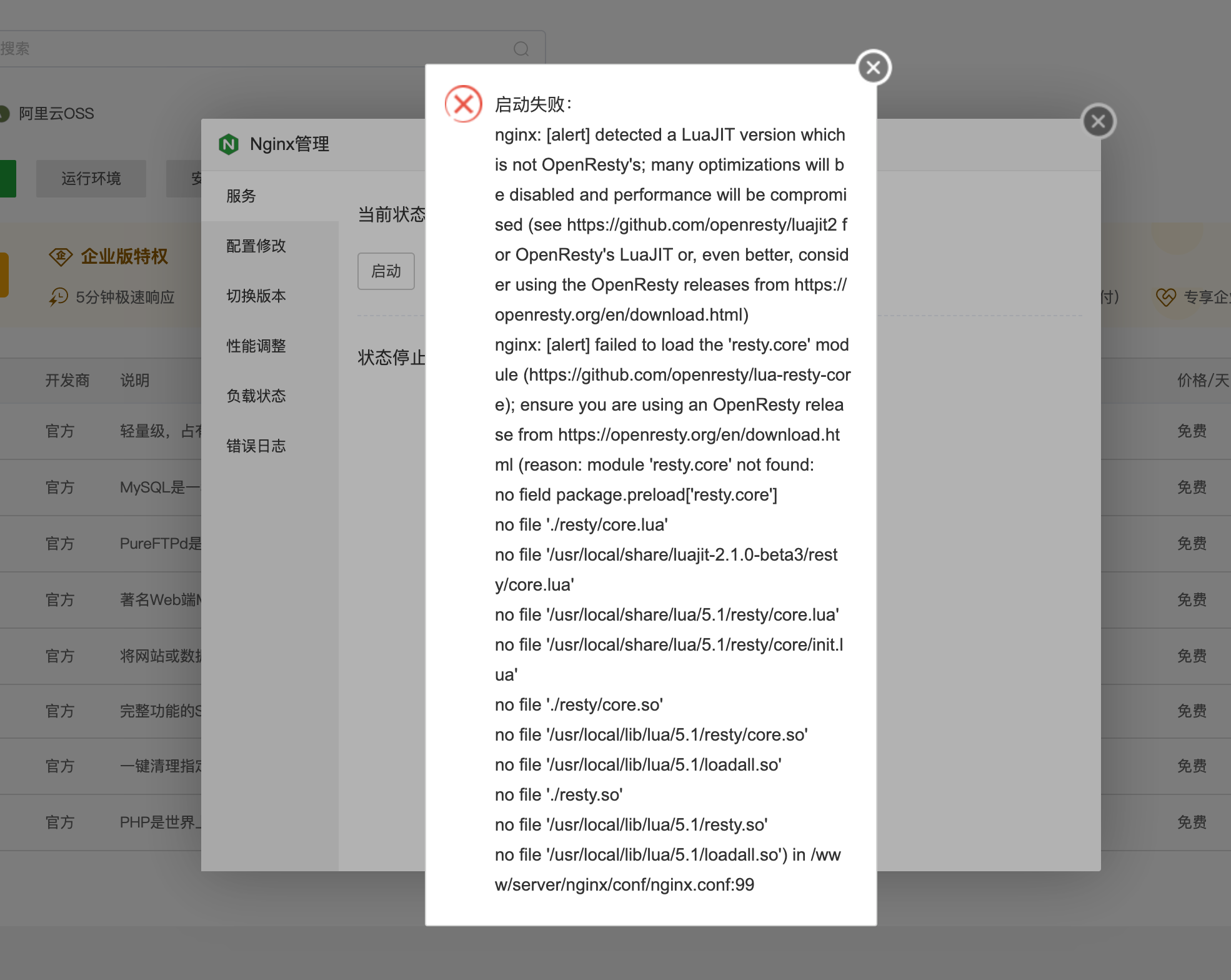Click 免费 in the MySQL row

click(x=1192, y=487)
